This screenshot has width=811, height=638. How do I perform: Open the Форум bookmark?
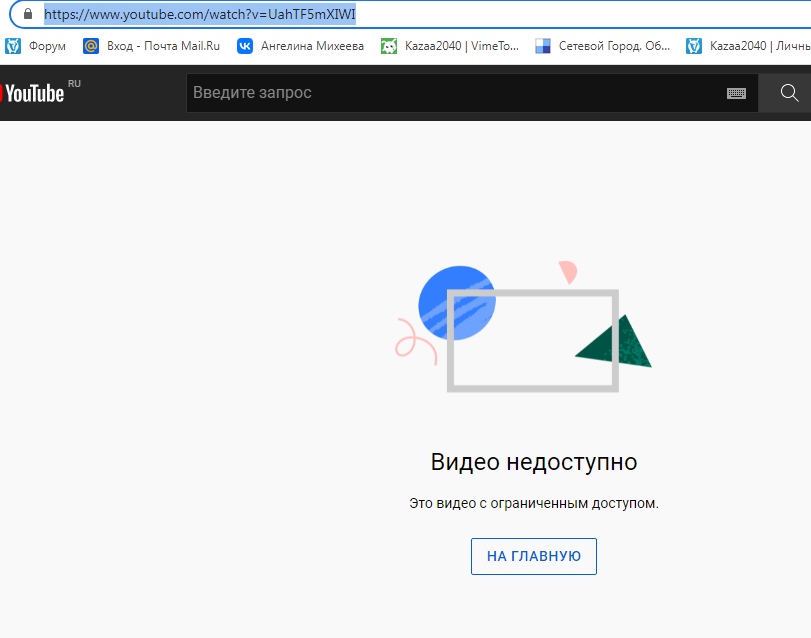(38, 45)
